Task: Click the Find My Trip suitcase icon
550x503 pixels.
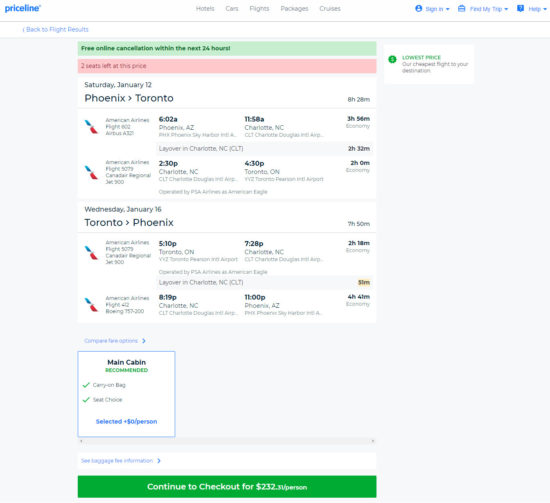Action: [x=462, y=8]
